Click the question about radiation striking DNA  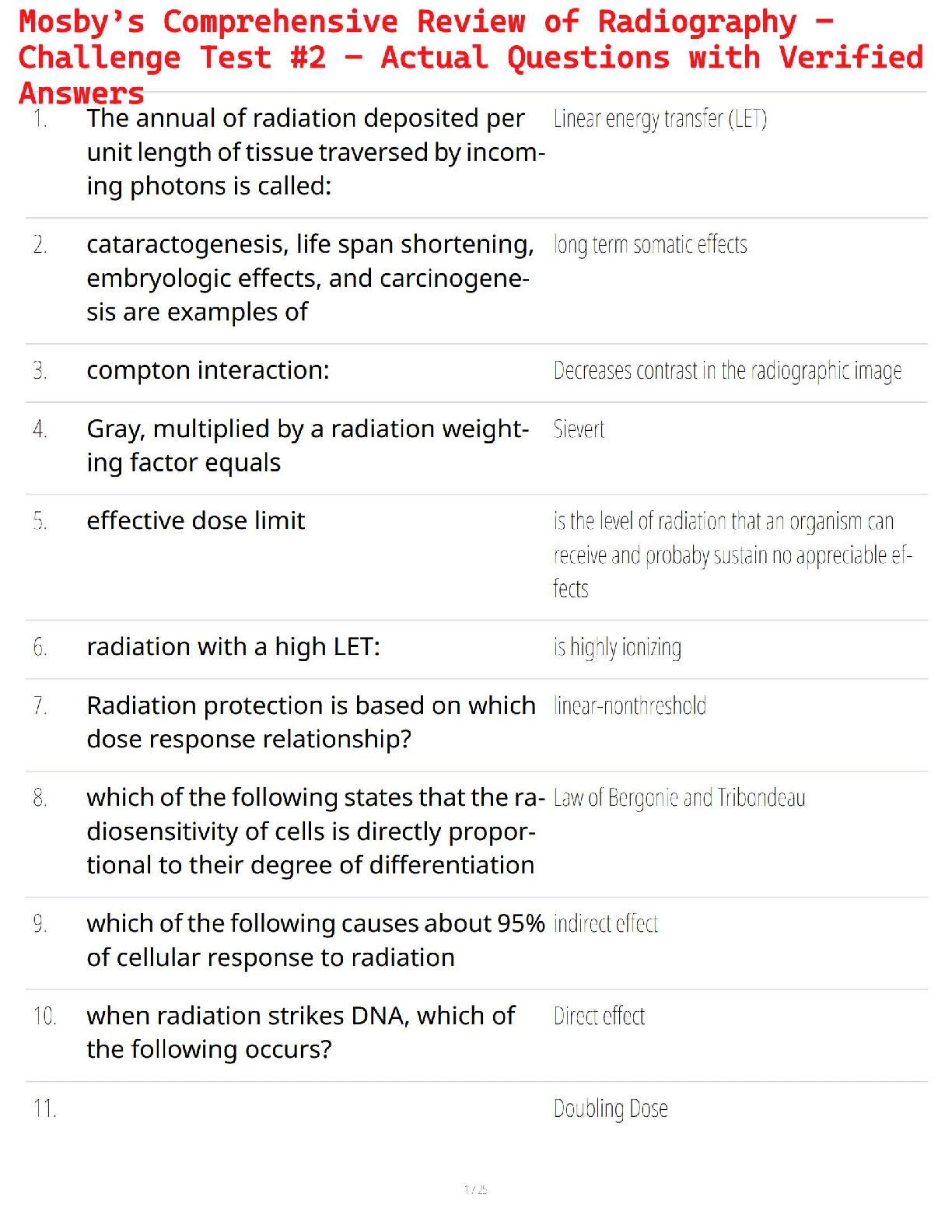300,1032
